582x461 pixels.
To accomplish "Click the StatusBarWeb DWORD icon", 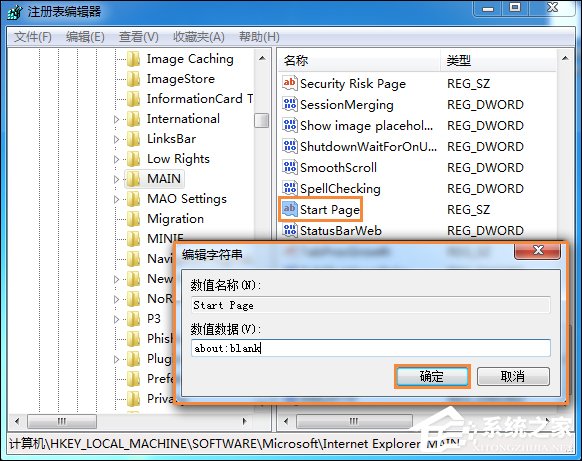I will (290, 230).
